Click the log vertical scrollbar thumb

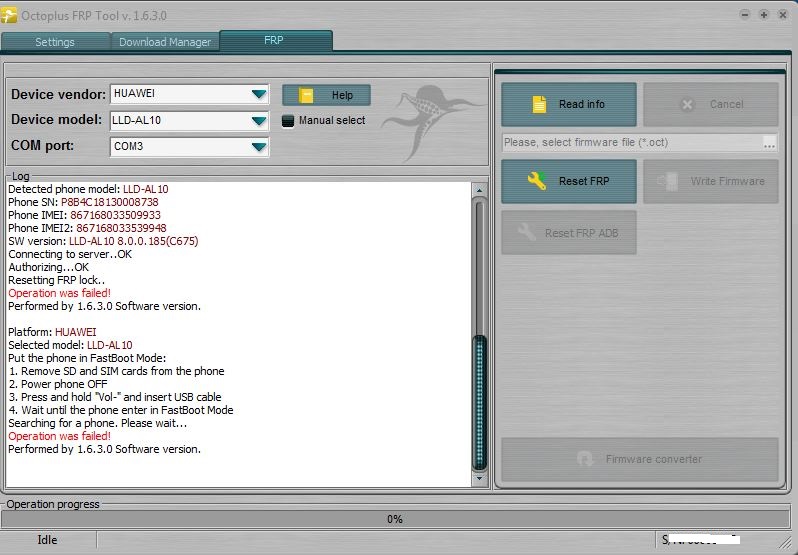tap(479, 402)
